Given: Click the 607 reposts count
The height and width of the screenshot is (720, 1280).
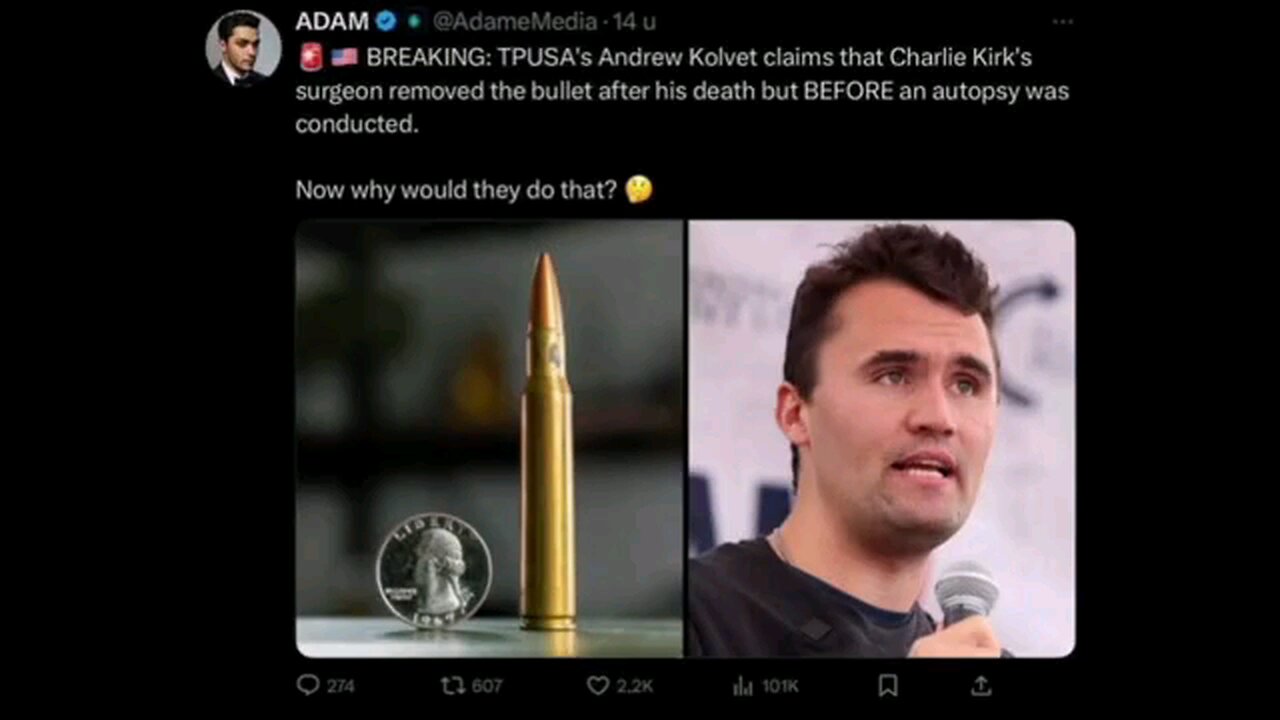Looking at the screenshot, I should click(x=487, y=686).
